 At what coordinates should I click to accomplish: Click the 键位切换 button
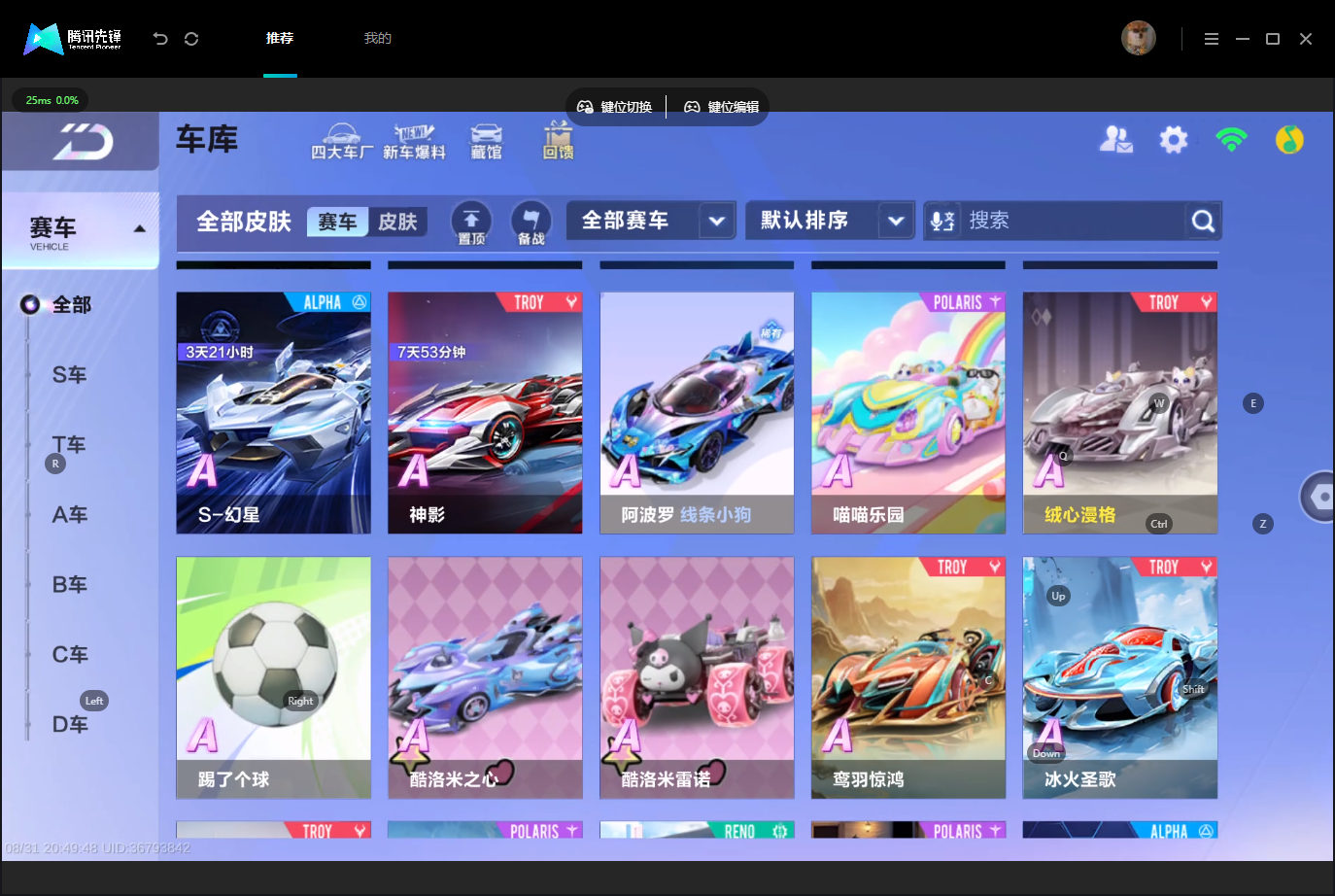point(615,107)
